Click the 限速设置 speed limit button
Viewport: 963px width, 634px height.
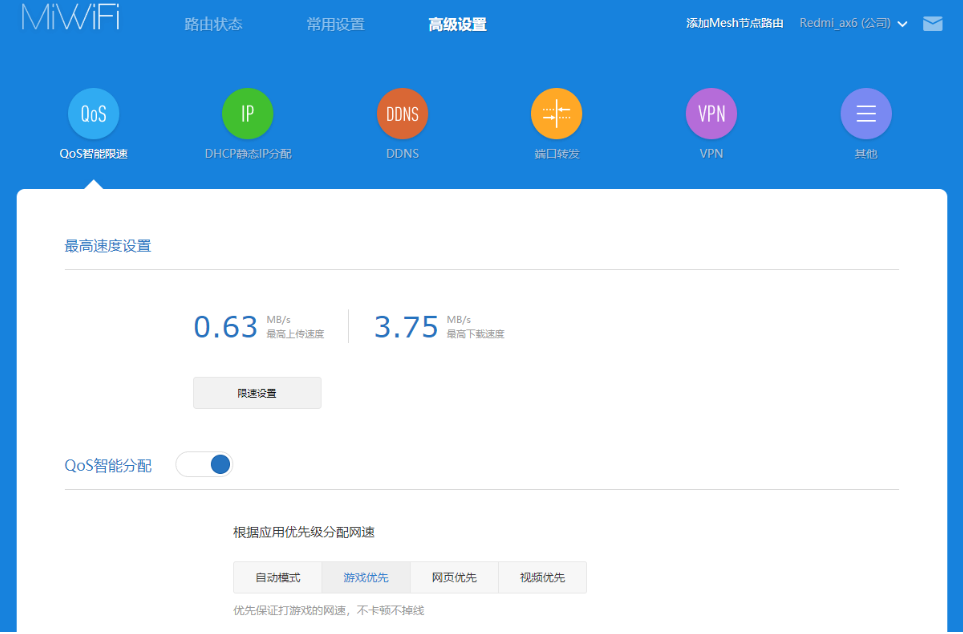point(256,392)
